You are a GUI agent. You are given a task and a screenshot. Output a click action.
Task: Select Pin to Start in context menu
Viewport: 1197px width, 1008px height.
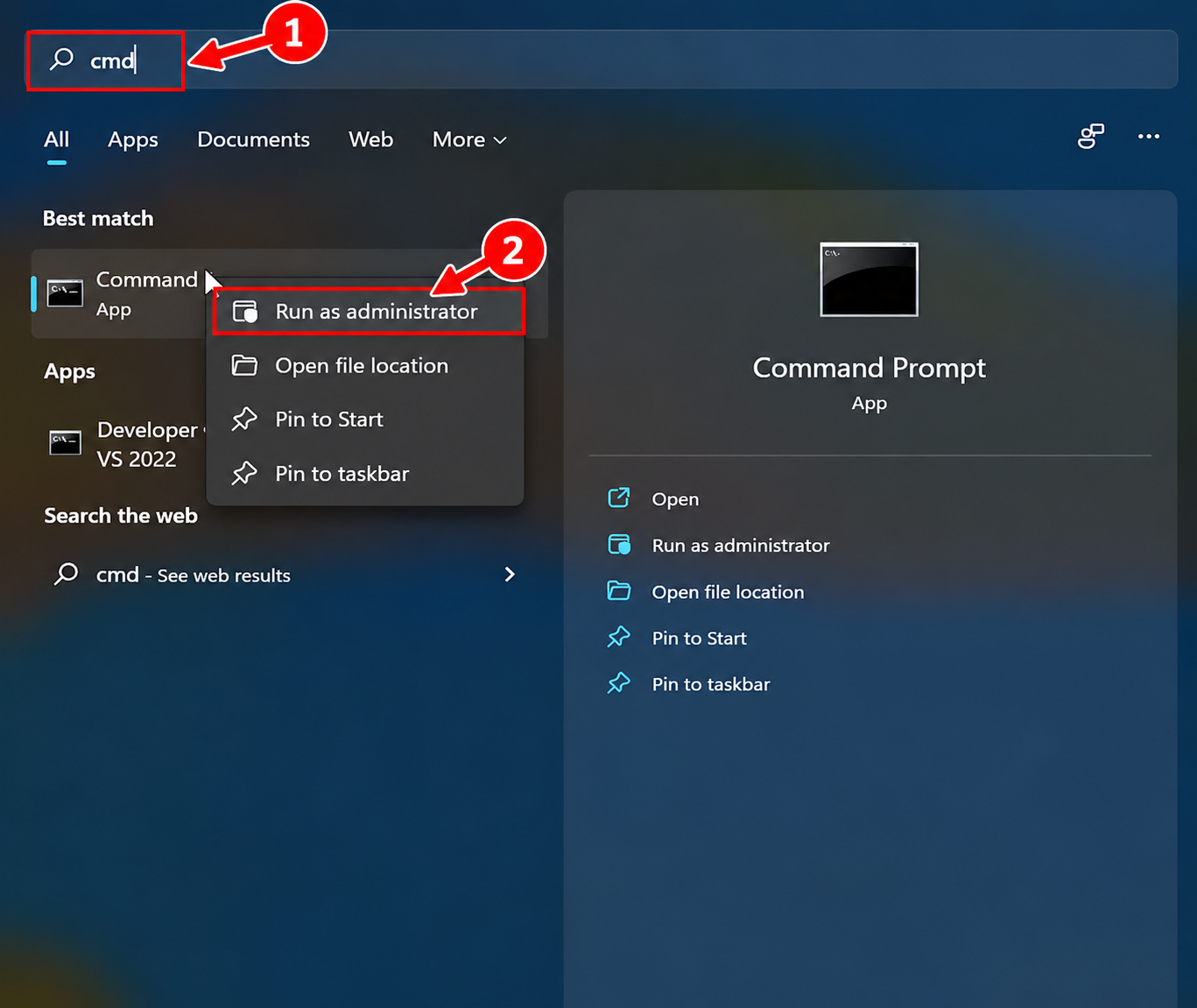tap(365, 419)
